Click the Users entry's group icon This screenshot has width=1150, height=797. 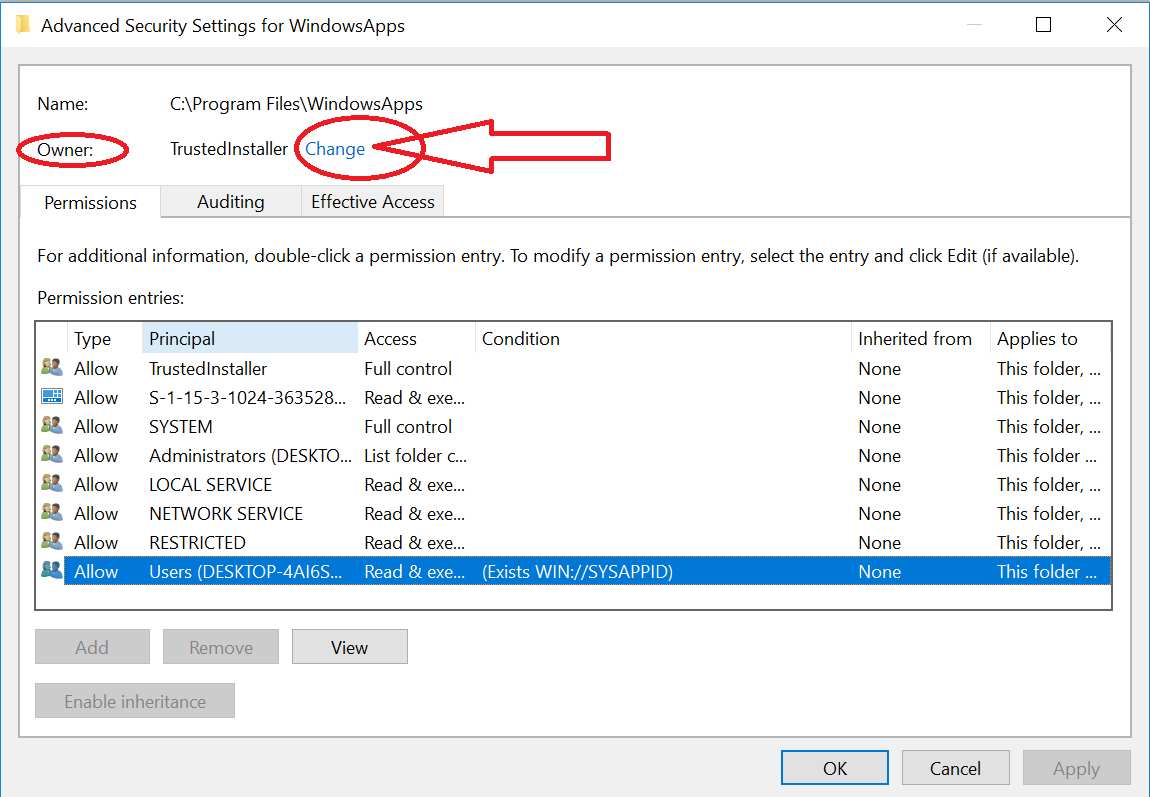(51, 571)
